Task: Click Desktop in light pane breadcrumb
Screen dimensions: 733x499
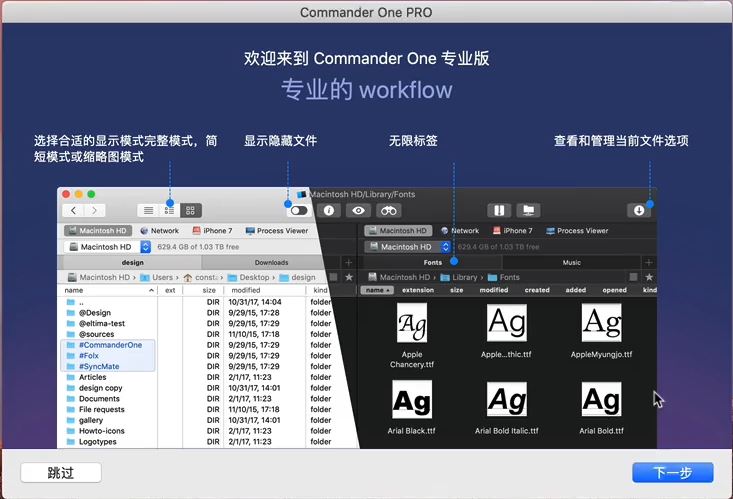Action: click(x=248, y=277)
